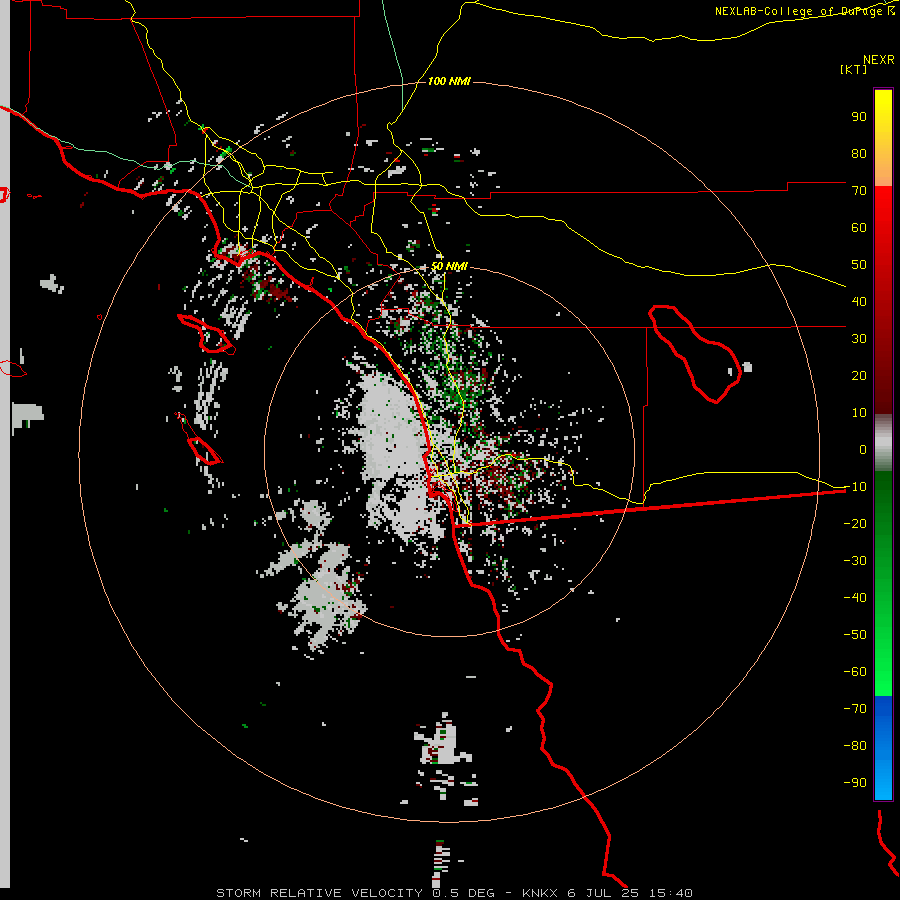The height and width of the screenshot is (900, 900).
Task: Click the Storm Relative Velocity caption text
Action: pos(454,893)
